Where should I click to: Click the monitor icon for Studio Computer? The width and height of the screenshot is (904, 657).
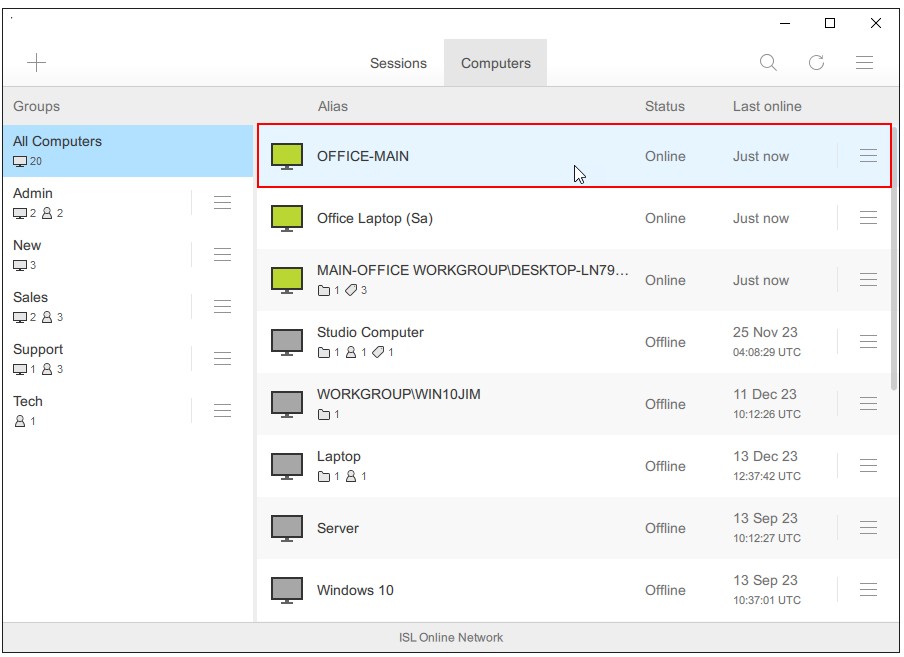point(287,342)
